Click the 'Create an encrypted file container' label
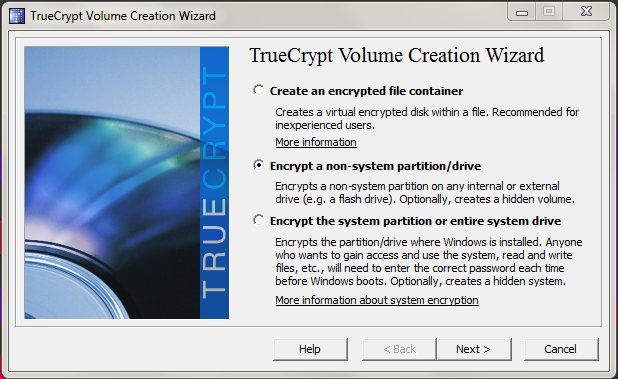The height and width of the screenshot is (379, 618). pos(366,91)
